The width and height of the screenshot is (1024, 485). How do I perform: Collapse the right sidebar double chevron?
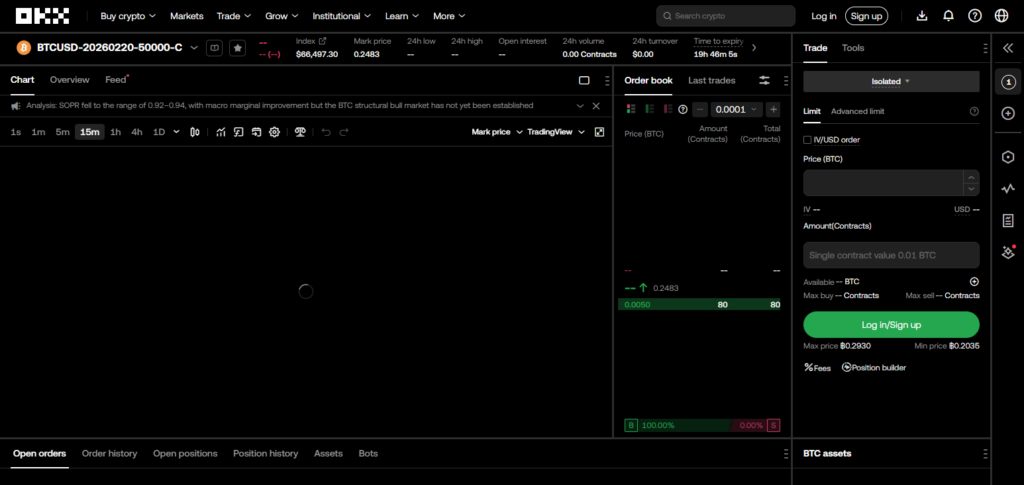point(1008,48)
